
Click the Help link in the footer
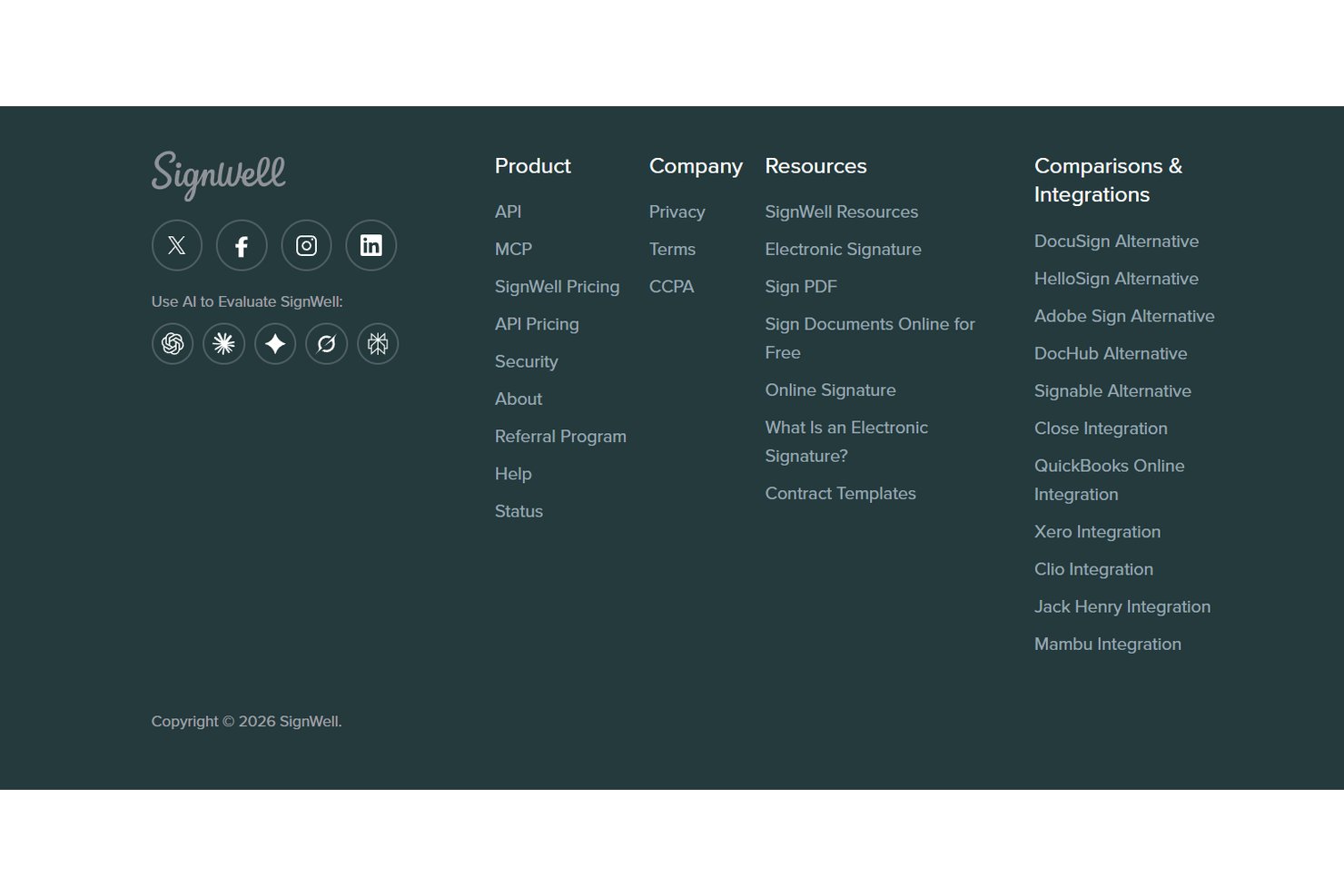(513, 474)
